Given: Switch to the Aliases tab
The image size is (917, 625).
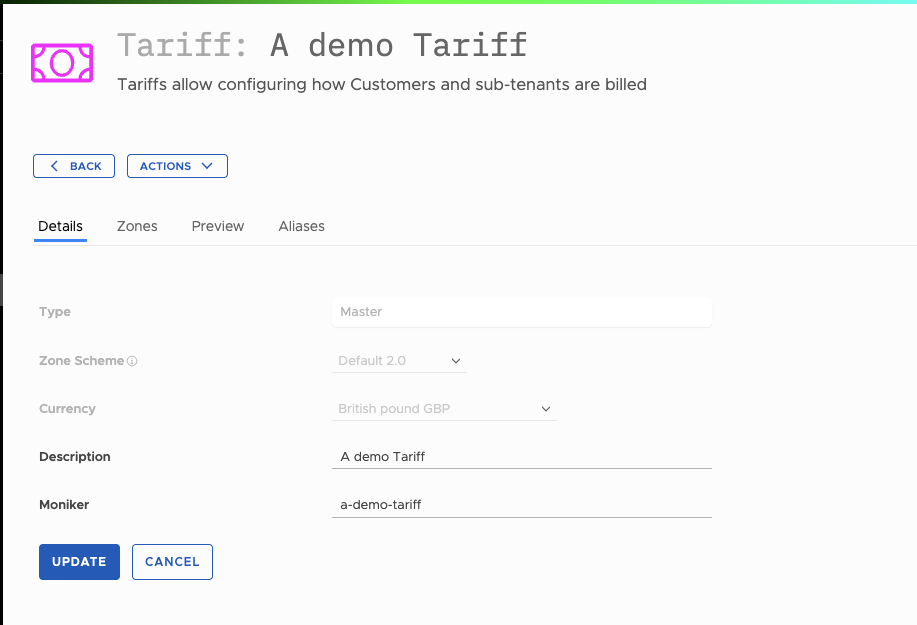Looking at the screenshot, I should tap(301, 226).
